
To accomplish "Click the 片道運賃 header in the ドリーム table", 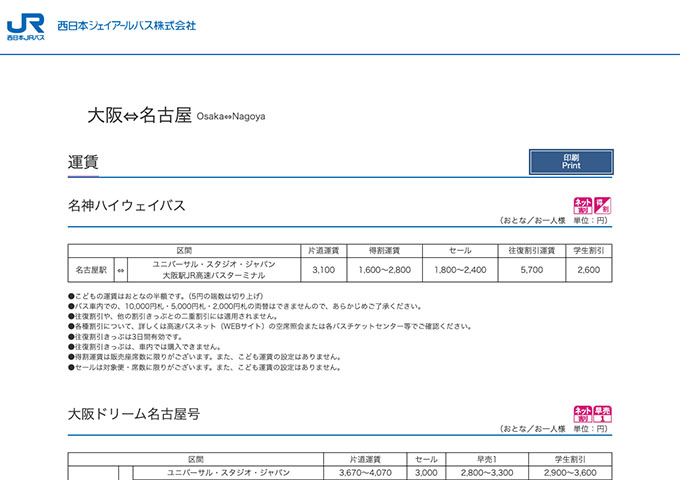I will pos(365,459).
